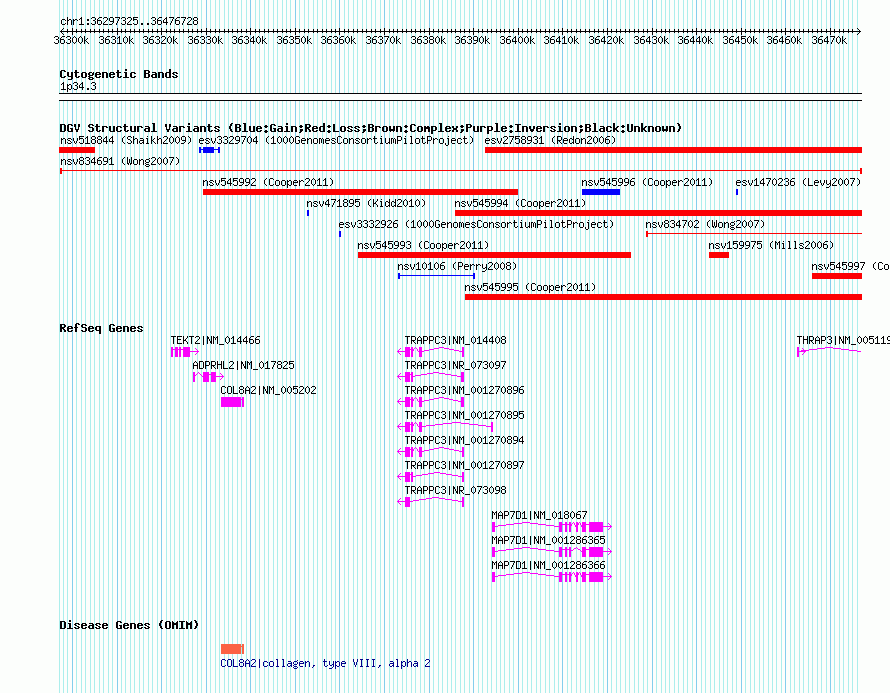The width and height of the screenshot is (890, 693).
Task: Click the nsv545997 variant label
Action: (x=850, y=266)
